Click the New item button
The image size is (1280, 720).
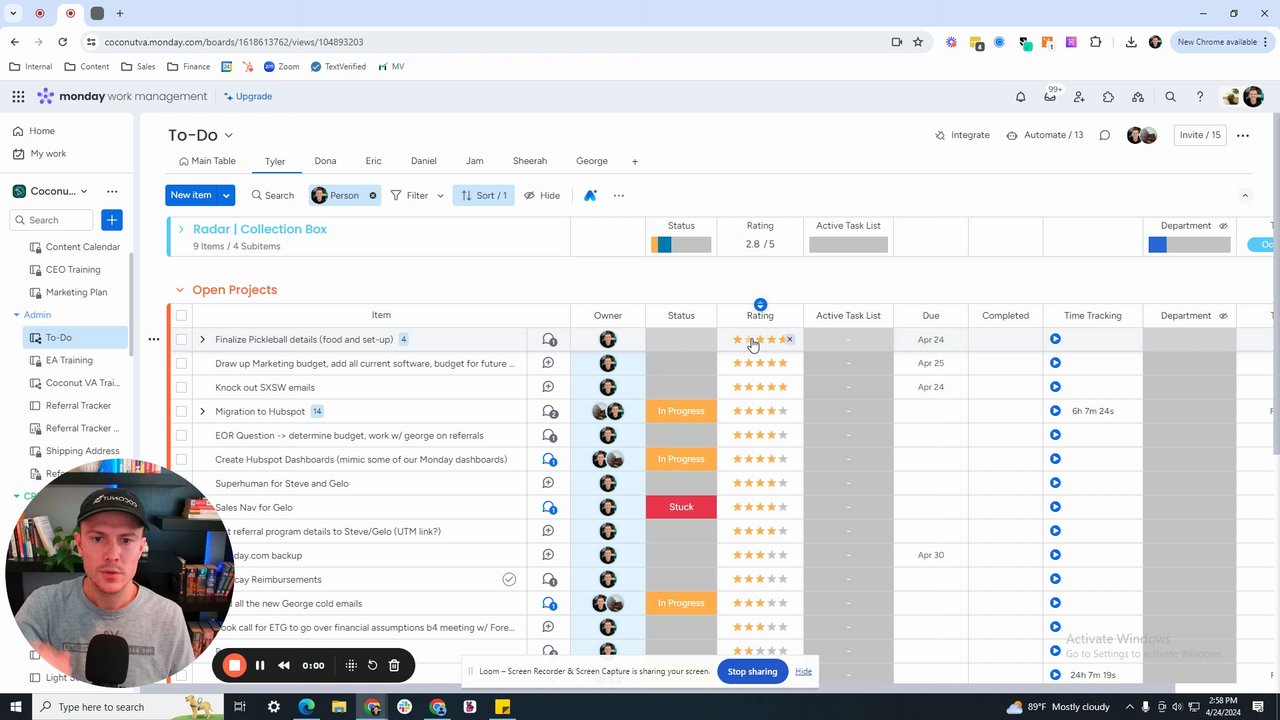click(x=191, y=195)
